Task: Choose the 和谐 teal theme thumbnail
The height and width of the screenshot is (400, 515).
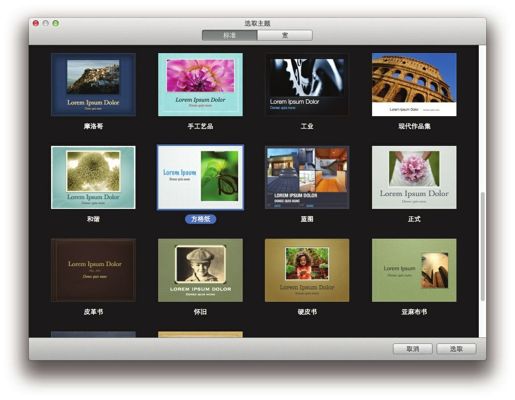Action: 93,177
